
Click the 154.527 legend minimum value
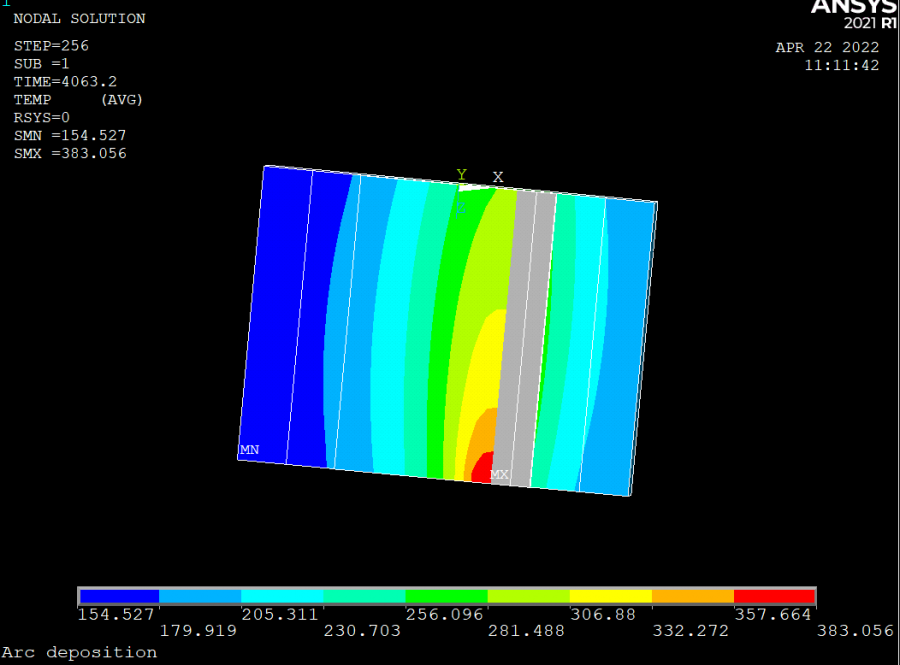coord(116,614)
